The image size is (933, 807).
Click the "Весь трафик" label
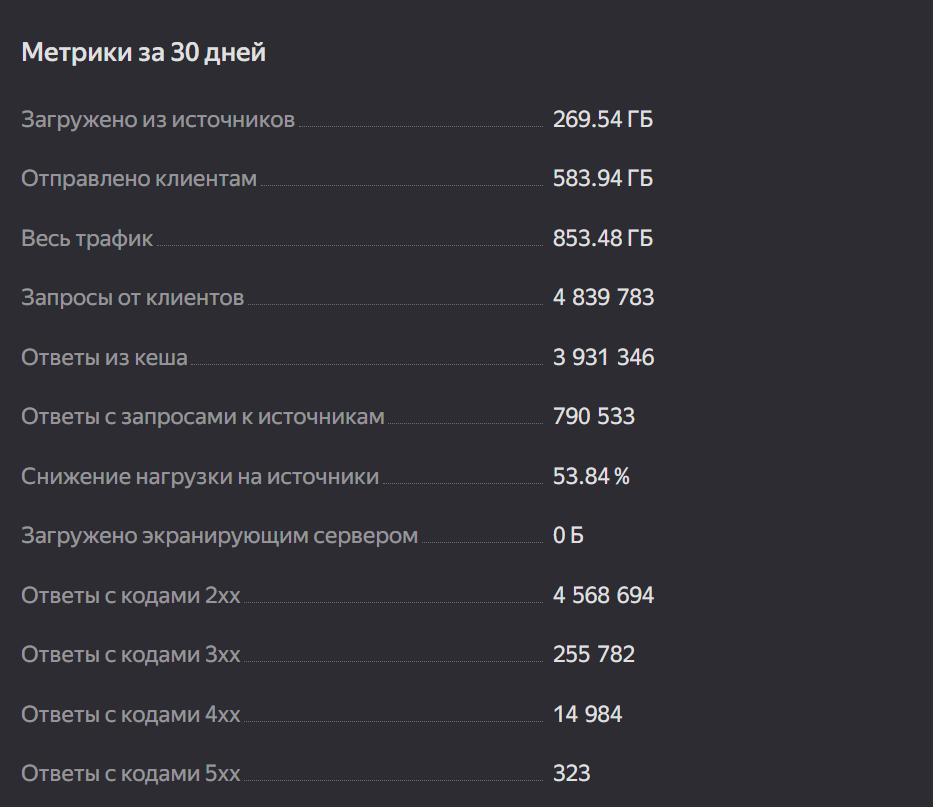click(x=87, y=239)
